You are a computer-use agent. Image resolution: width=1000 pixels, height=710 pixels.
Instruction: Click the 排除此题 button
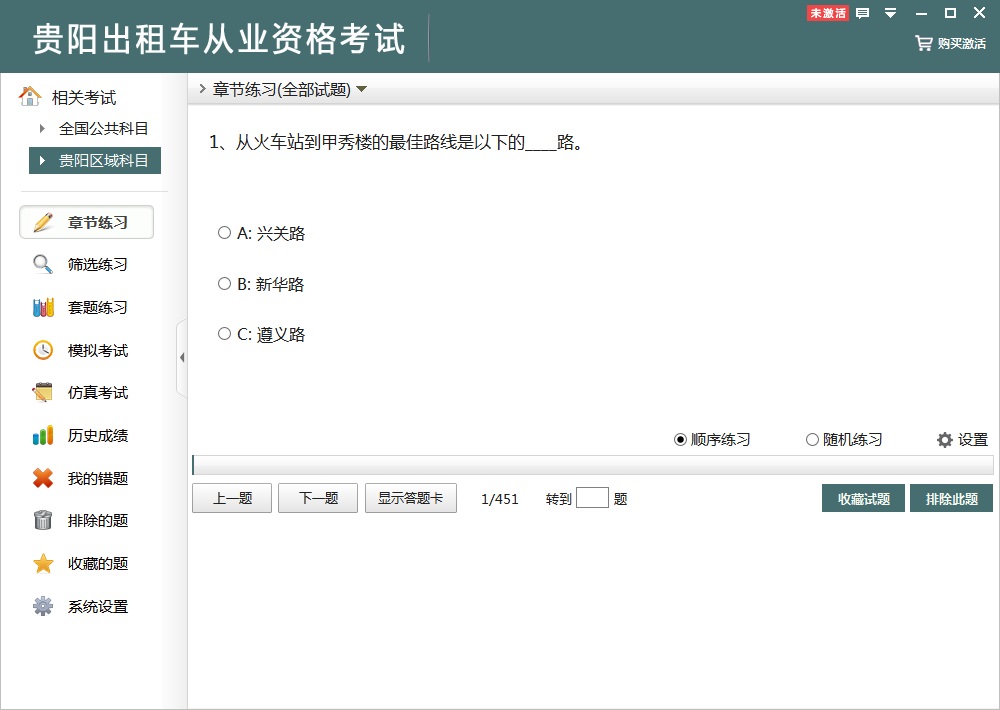coord(952,498)
